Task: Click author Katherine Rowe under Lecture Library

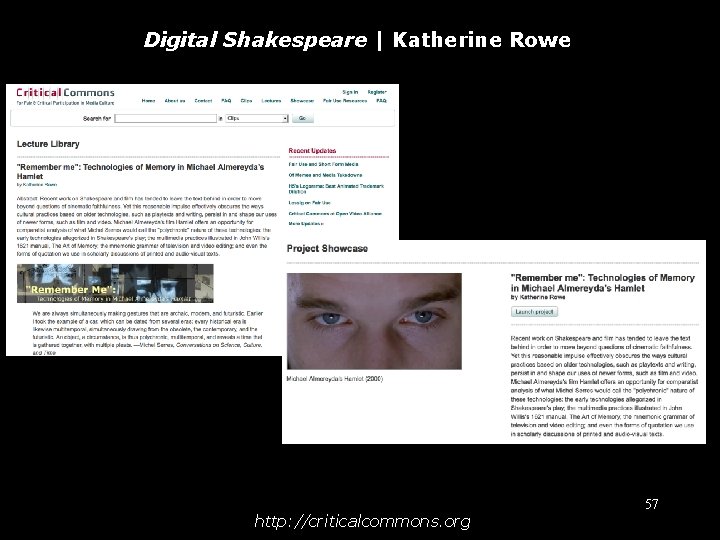Action: point(39,185)
